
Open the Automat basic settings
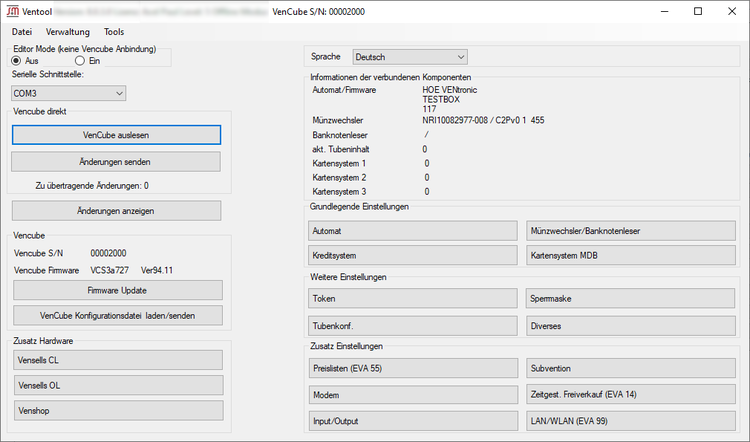pyautogui.click(x=413, y=230)
